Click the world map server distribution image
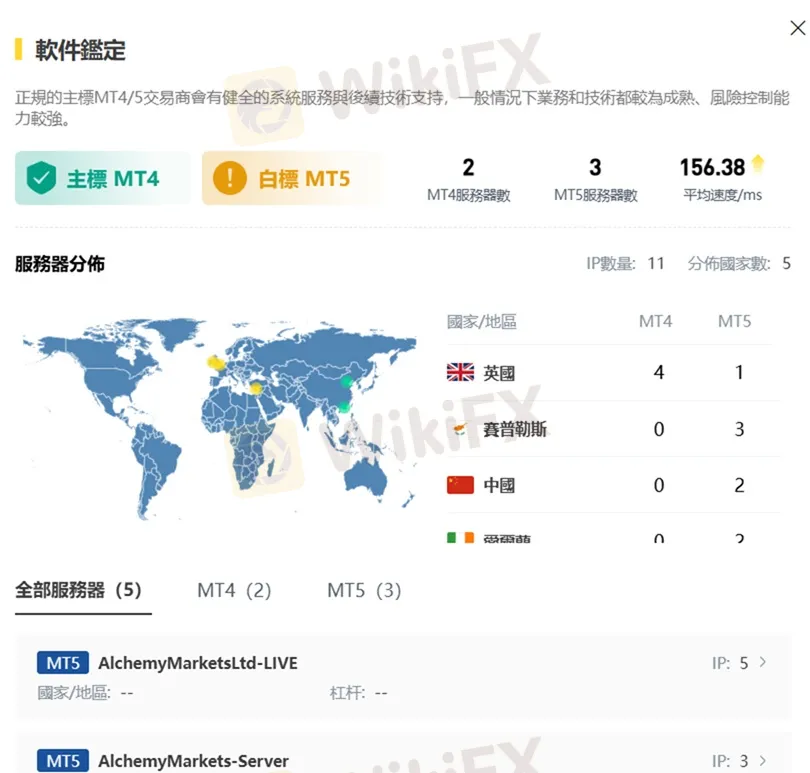 pos(220,420)
